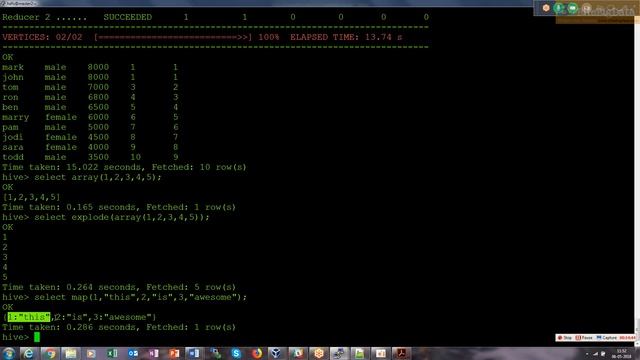Viewport: 640px width, 360px height.
Task: Open Skype from the taskbar
Action: coord(236,353)
